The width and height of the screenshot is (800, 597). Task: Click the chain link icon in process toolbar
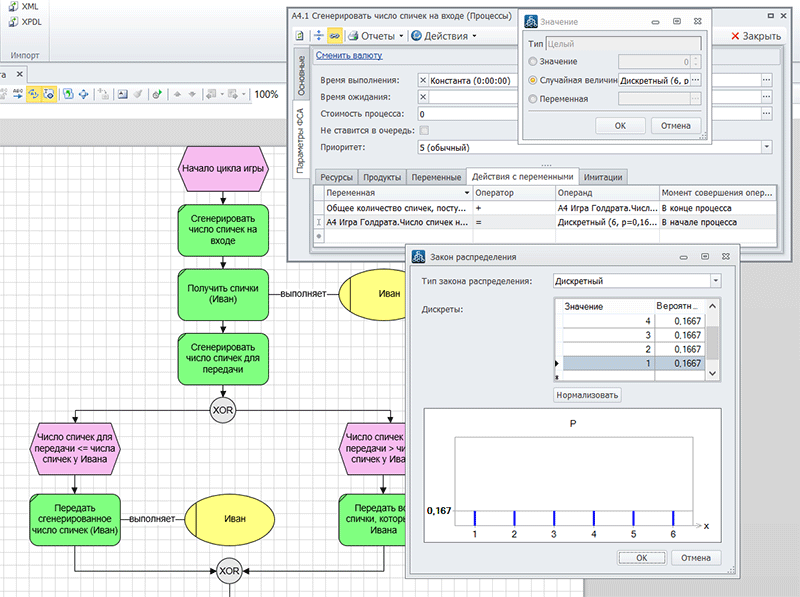[334, 36]
